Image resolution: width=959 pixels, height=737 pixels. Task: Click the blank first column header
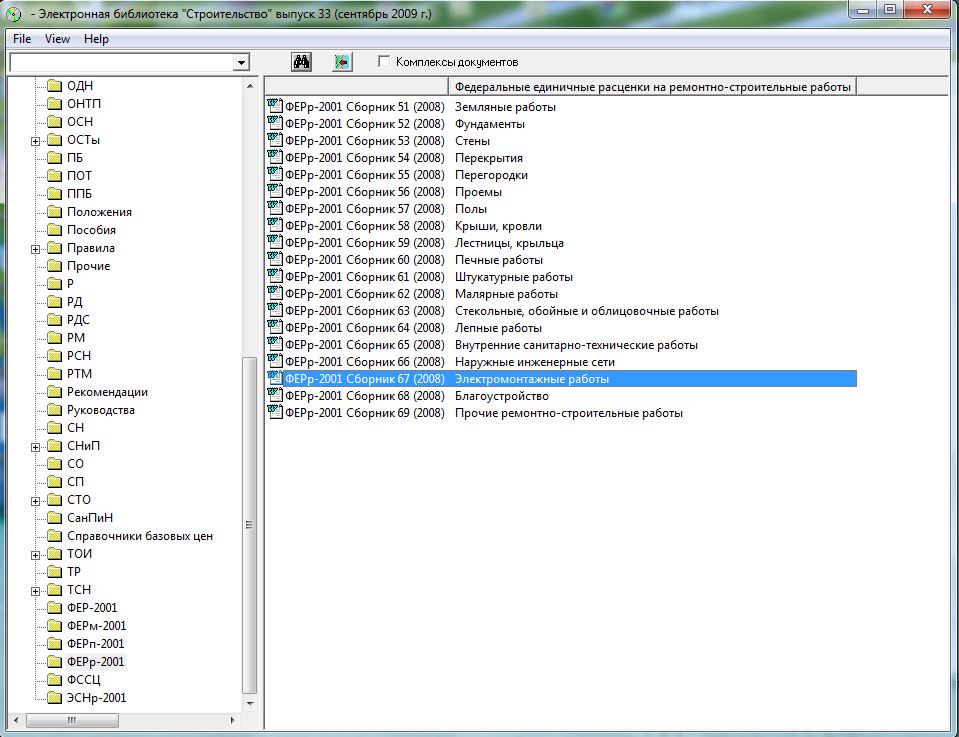(x=357, y=87)
